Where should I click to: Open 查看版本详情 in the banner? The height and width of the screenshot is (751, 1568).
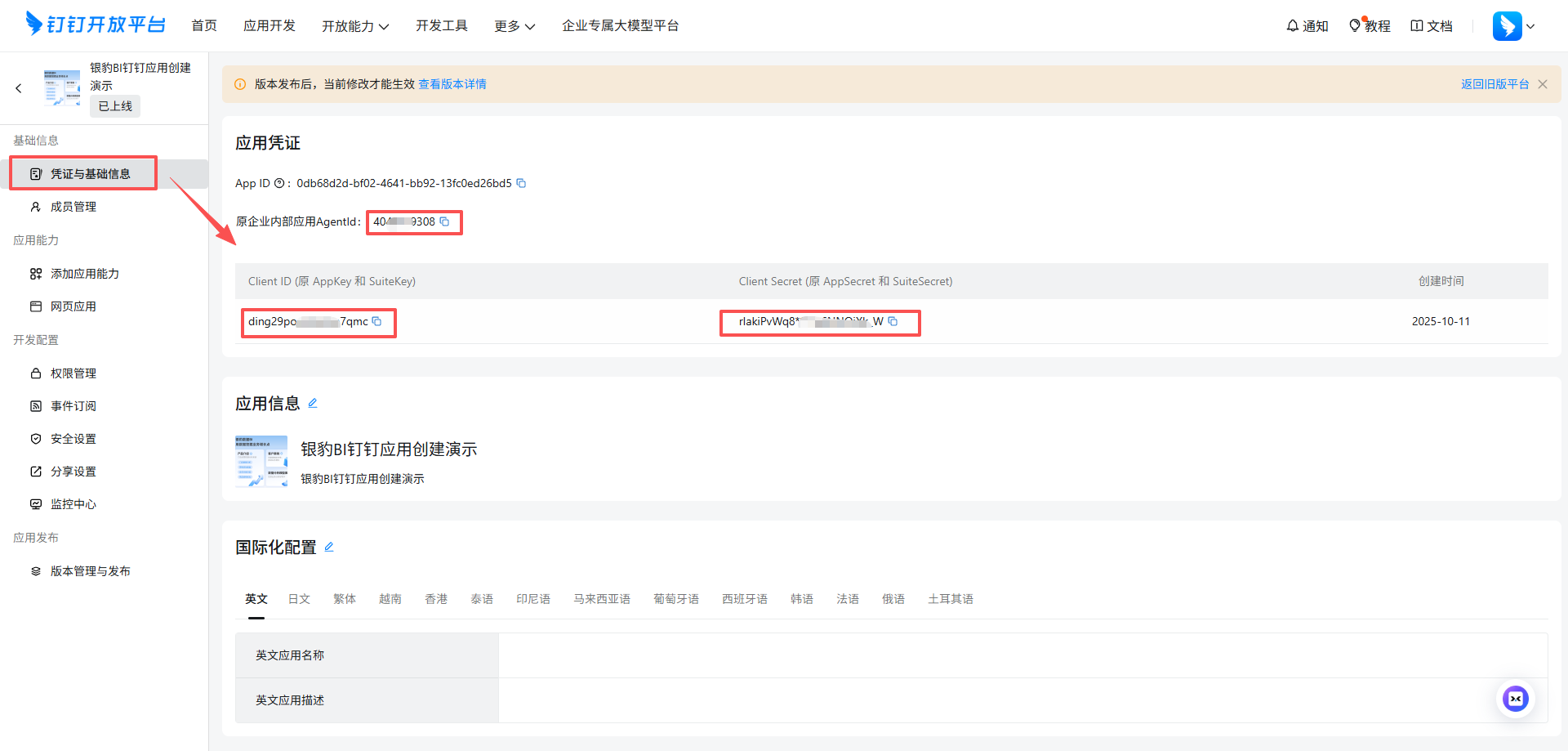coord(452,83)
